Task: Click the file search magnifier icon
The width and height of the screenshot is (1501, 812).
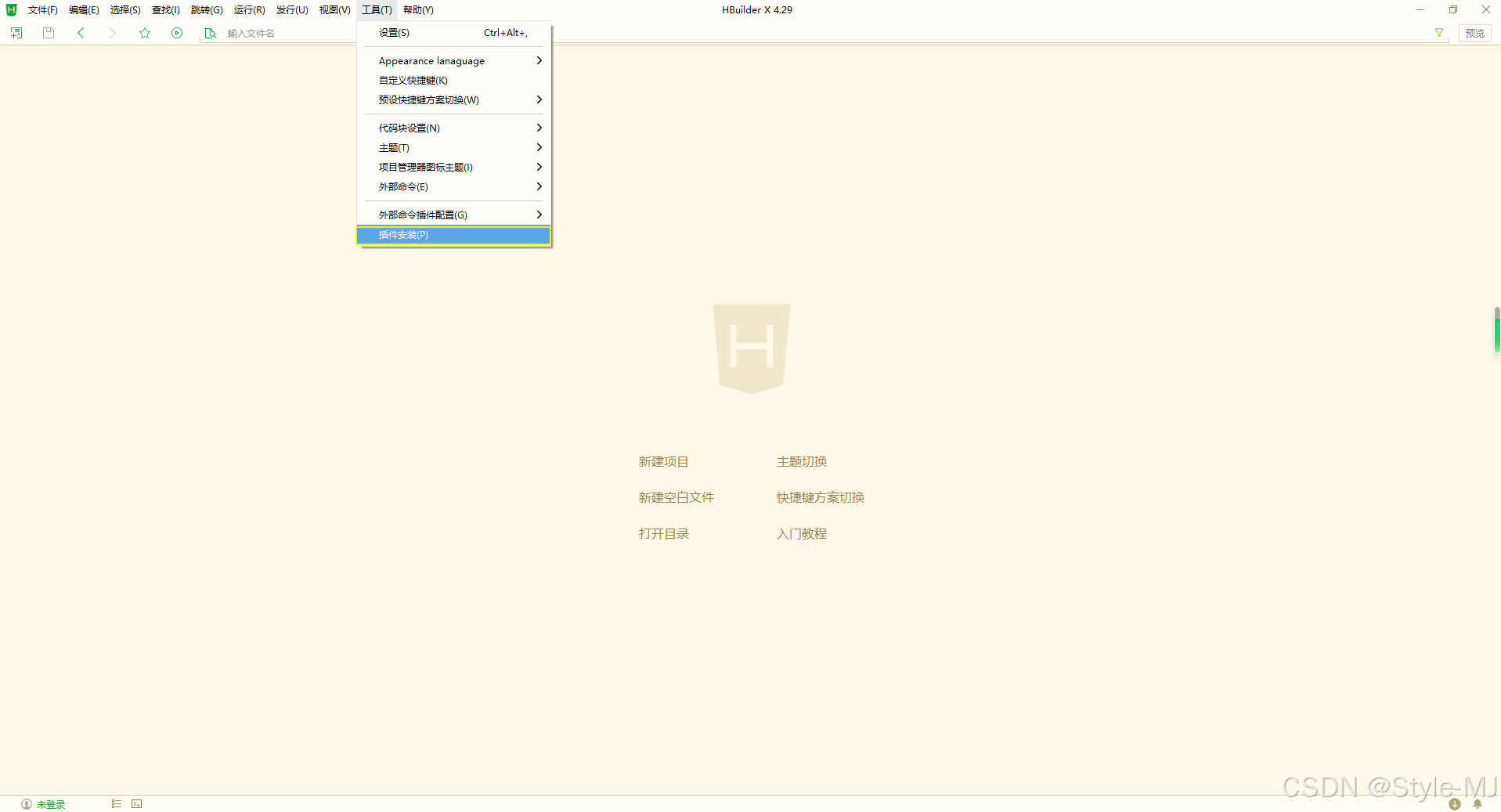Action: [210, 33]
